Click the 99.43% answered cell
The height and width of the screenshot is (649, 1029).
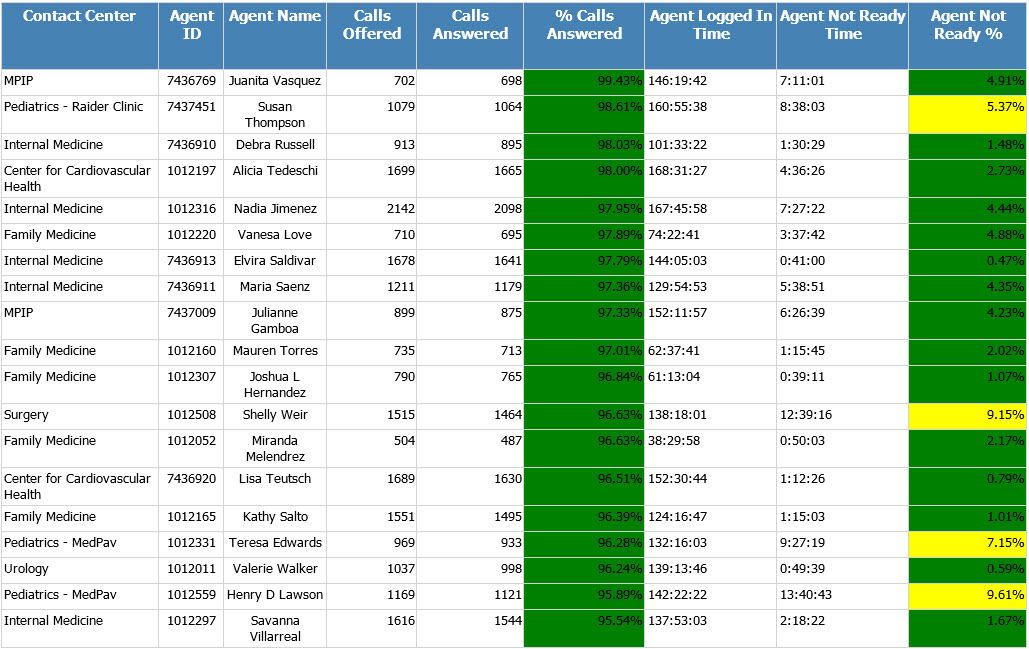pyautogui.click(x=584, y=81)
